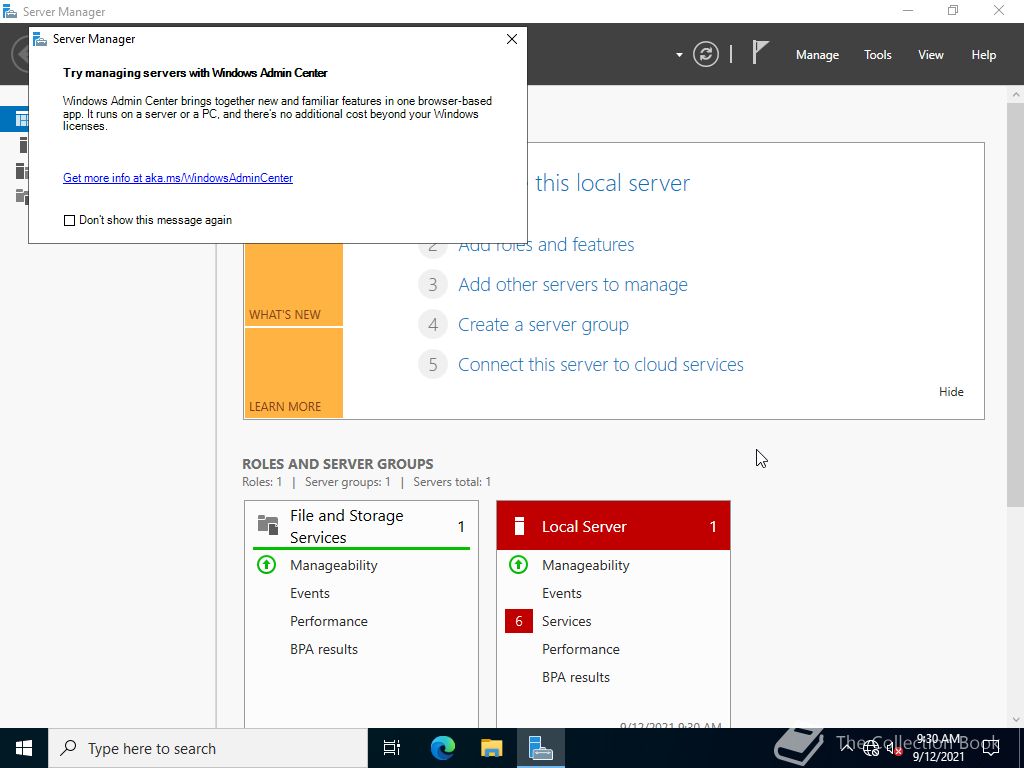Viewport: 1024px width, 768px height.
Task: Open the Manage menu
Action: point(817,55)
